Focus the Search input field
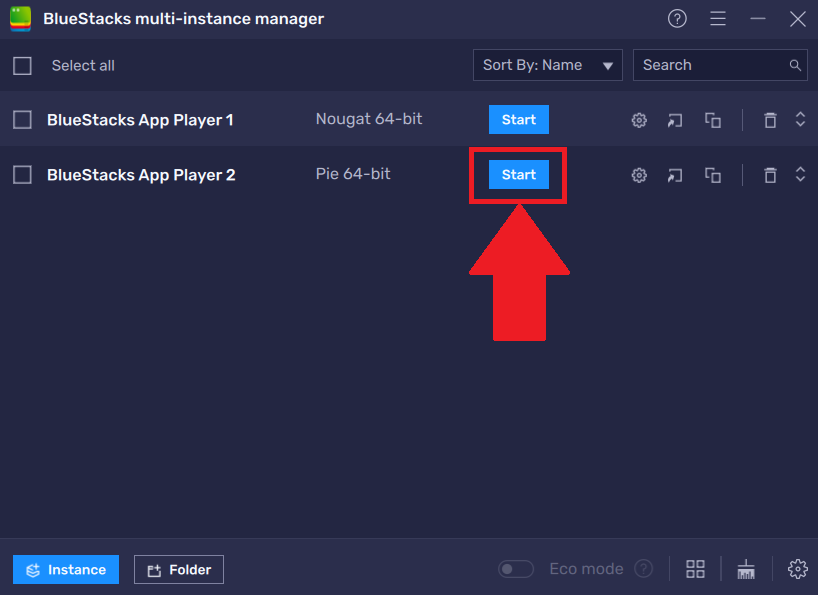 pos(720,65)
